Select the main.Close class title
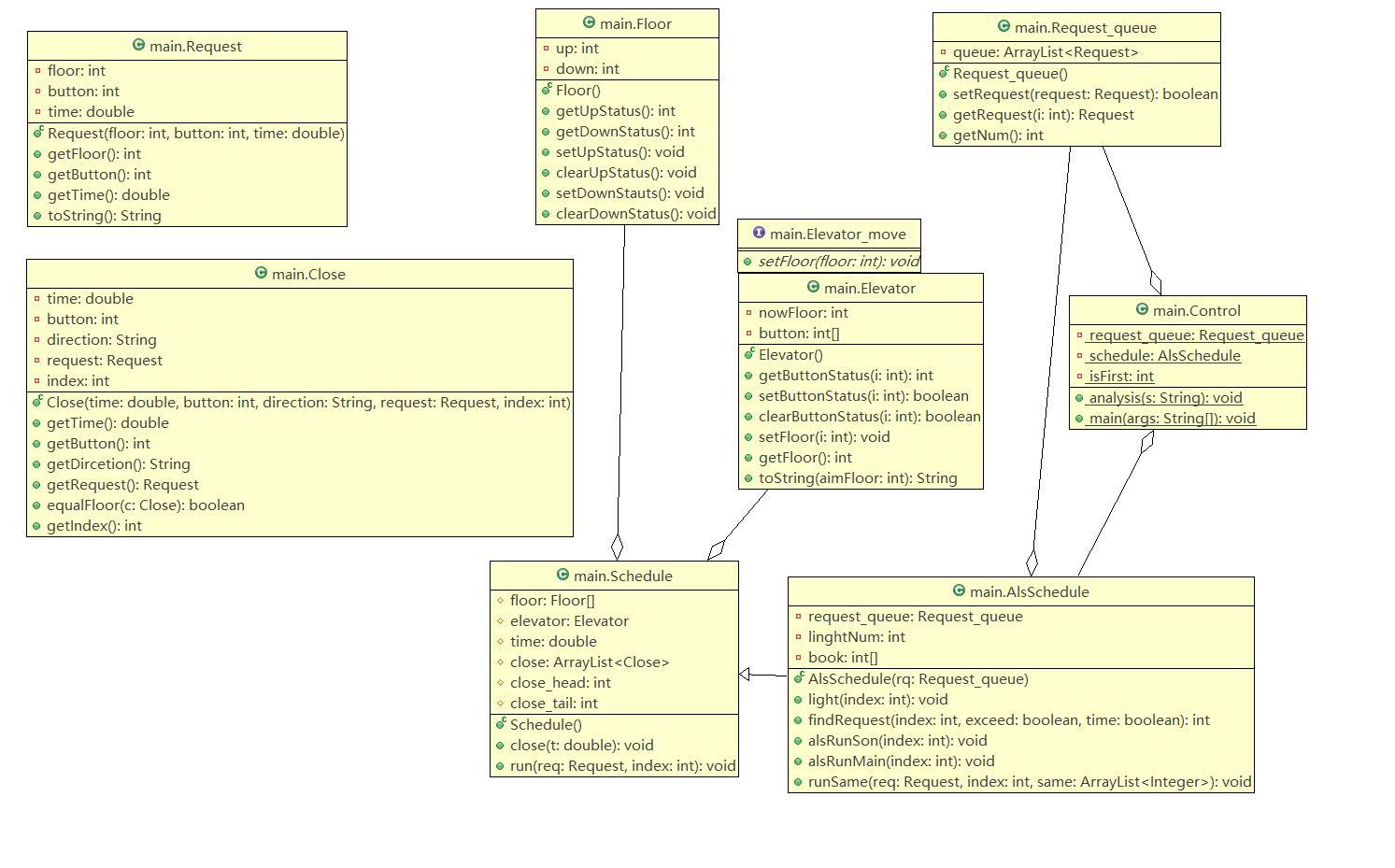Viewport: 1395px width, 868px height. 308,274
